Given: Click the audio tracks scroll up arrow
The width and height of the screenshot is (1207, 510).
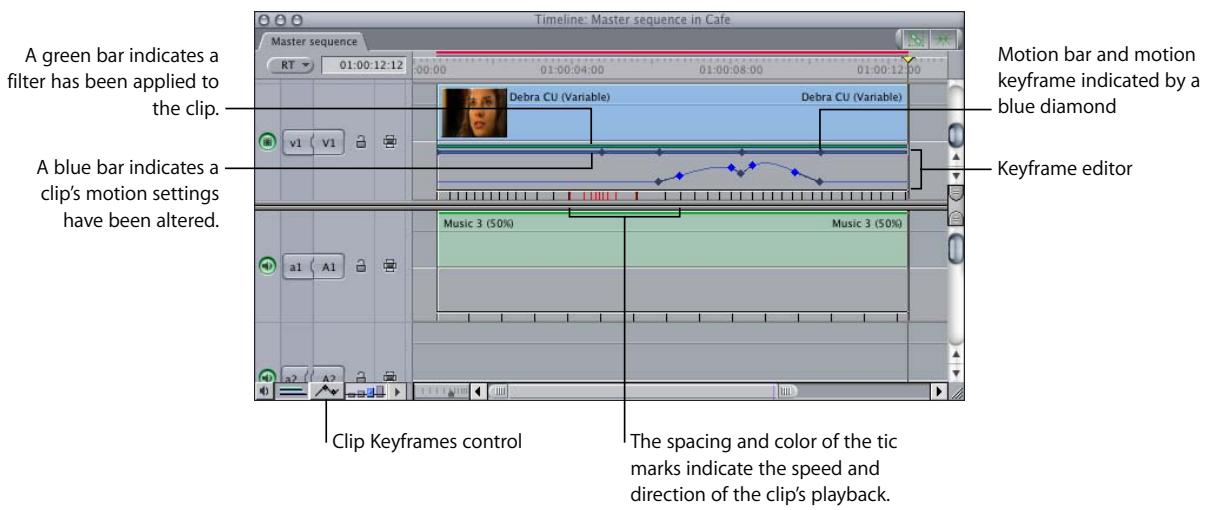Looking at the screenshot, I should tap(954, 354).
